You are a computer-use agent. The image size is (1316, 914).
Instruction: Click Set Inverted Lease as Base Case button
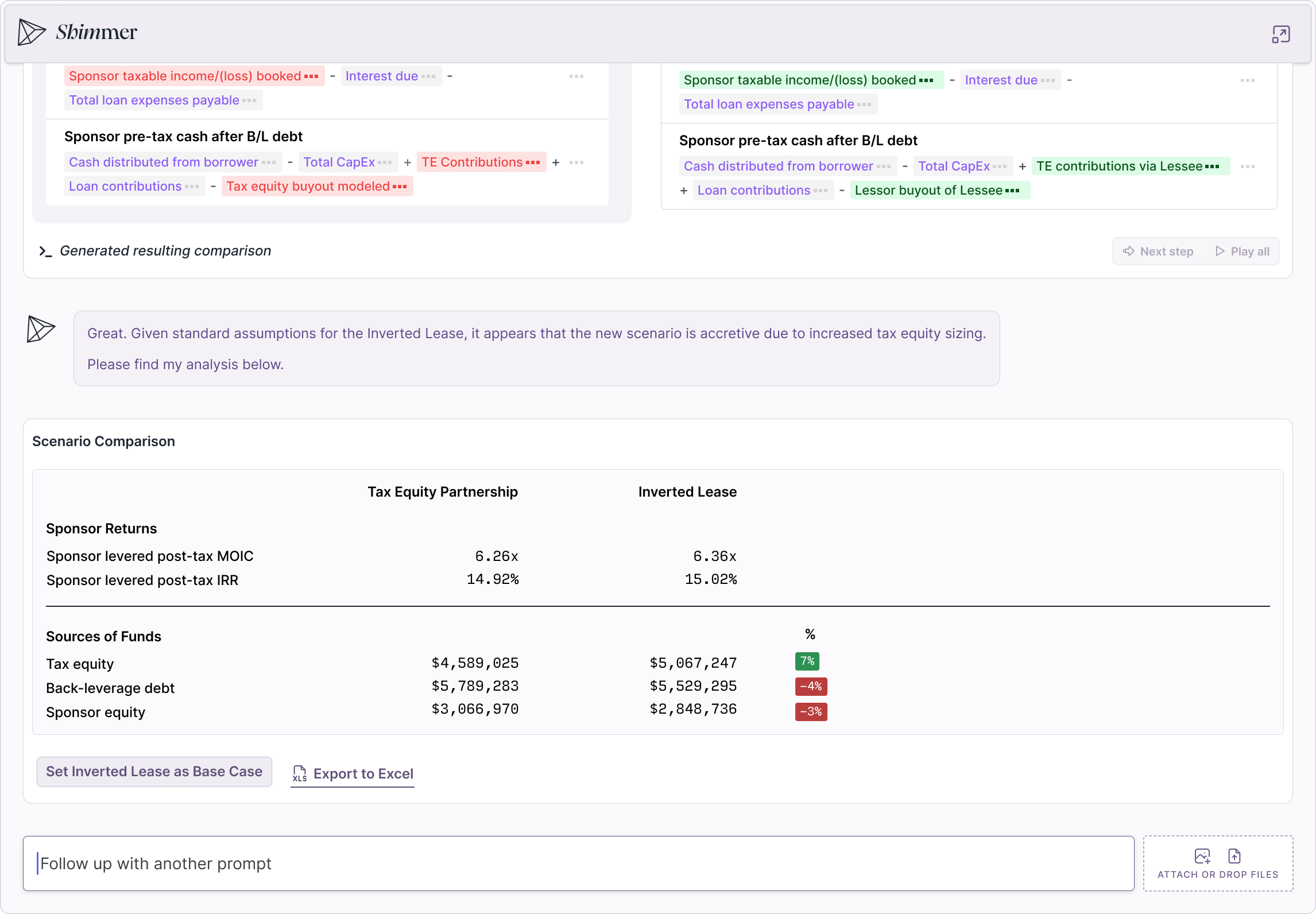click(x=155, y=772)
